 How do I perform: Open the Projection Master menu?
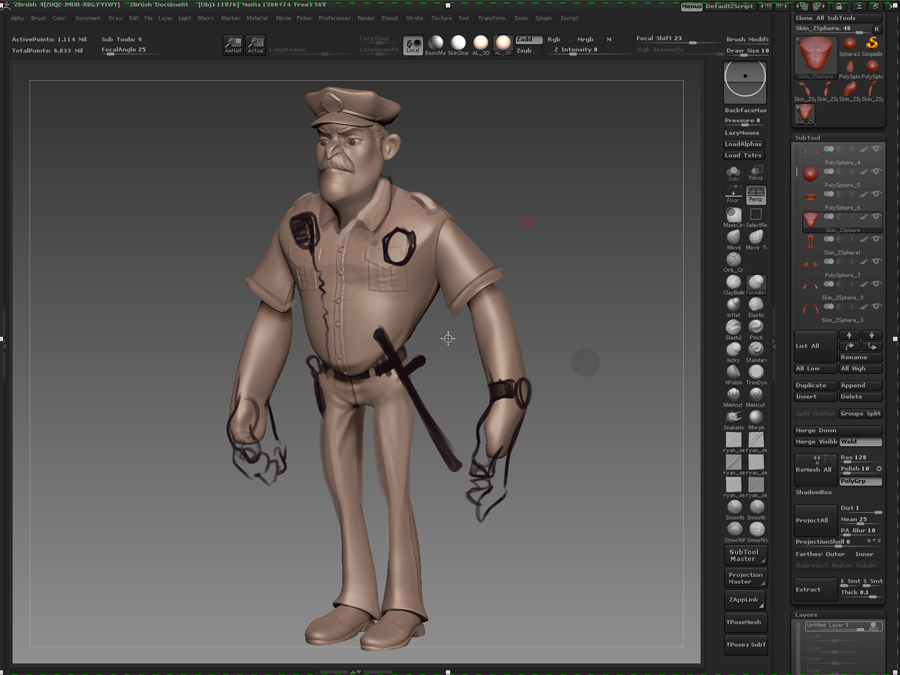745,578
